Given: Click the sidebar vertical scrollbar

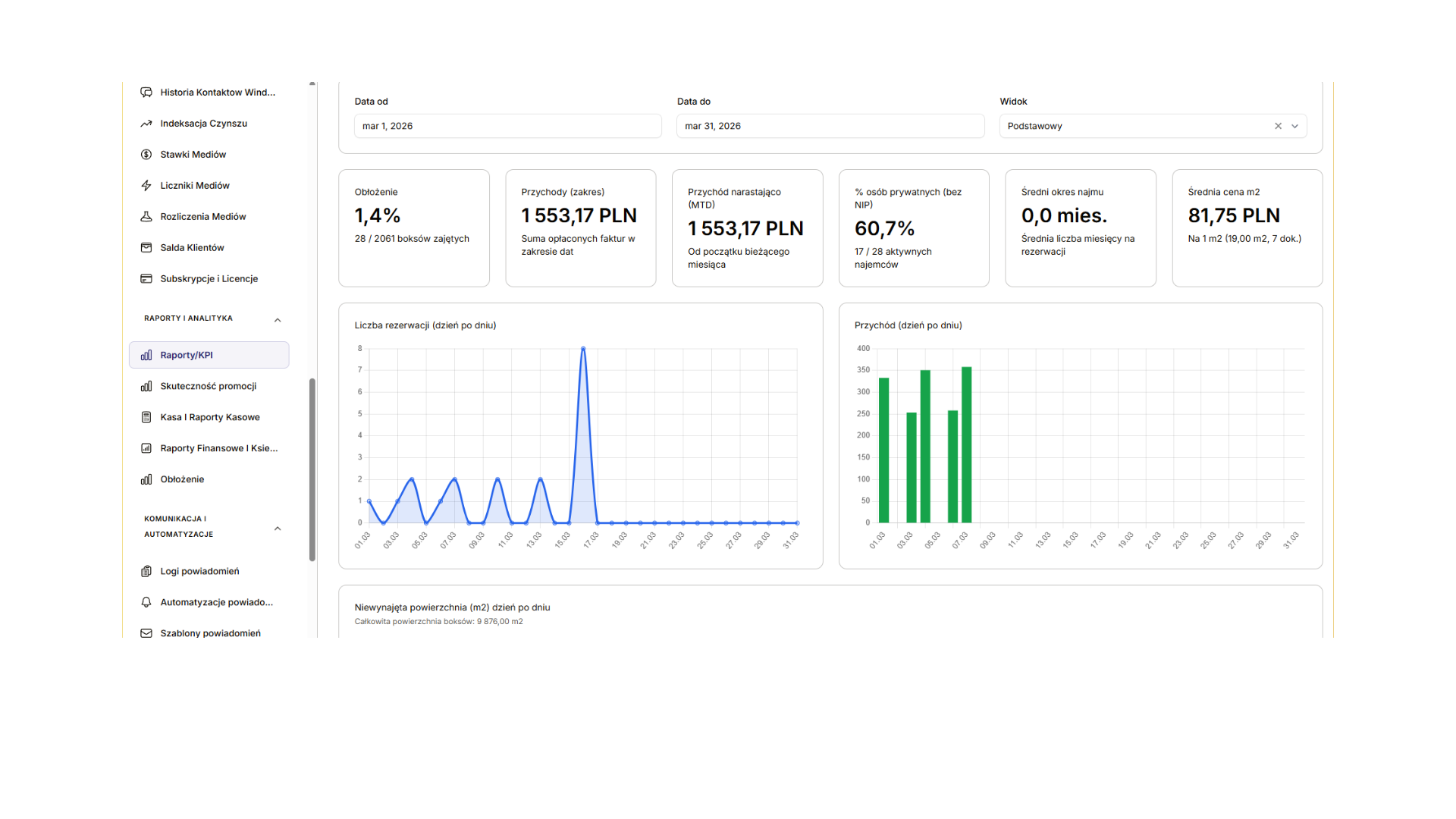Looking at the screenshot, I should coord(312,469).
